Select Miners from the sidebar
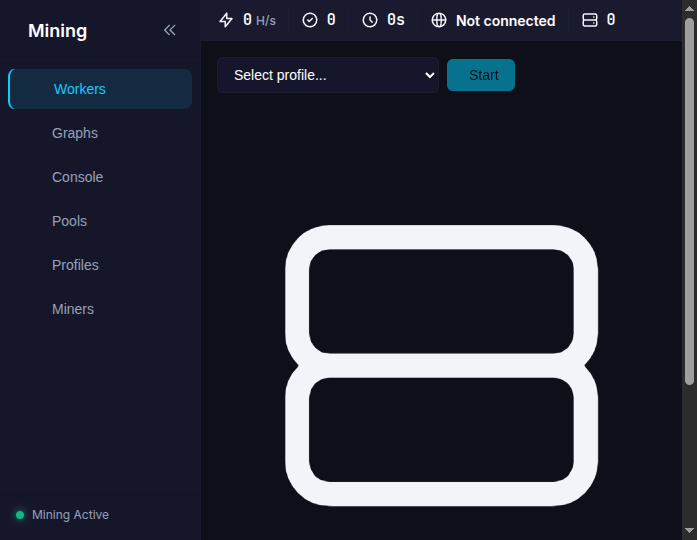Viewport: 697px width, 540px height. (x=73, y=309)
